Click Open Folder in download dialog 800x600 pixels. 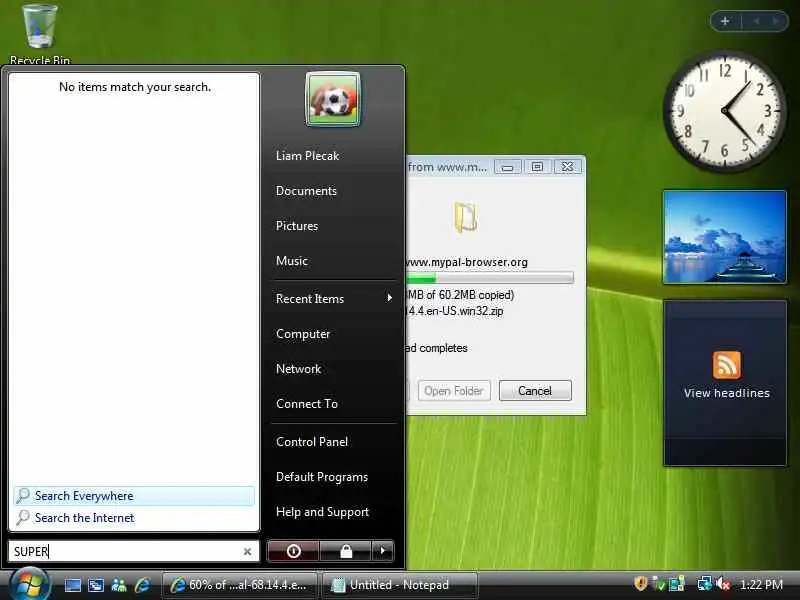[x=454, y=391]
